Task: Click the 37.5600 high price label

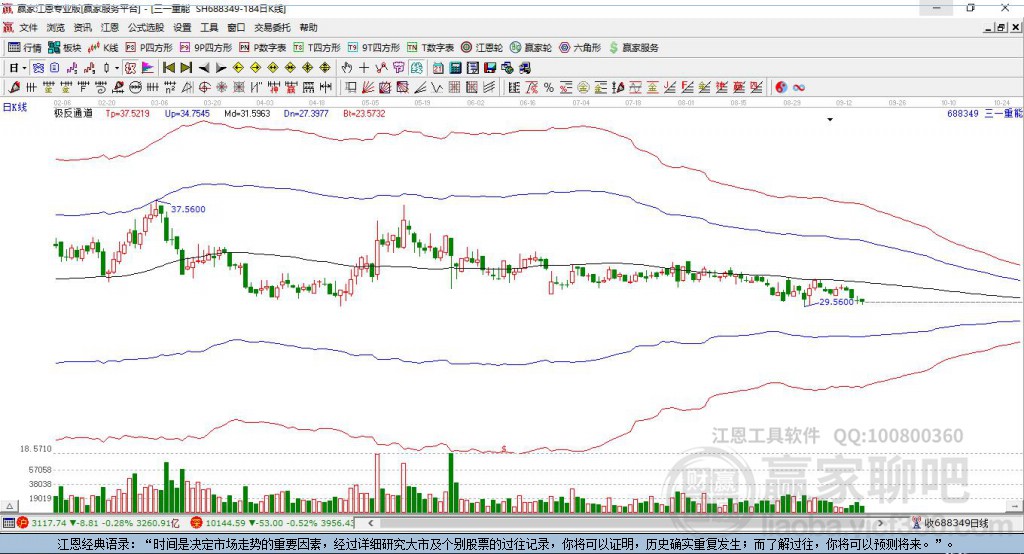Action: [188, 209]
